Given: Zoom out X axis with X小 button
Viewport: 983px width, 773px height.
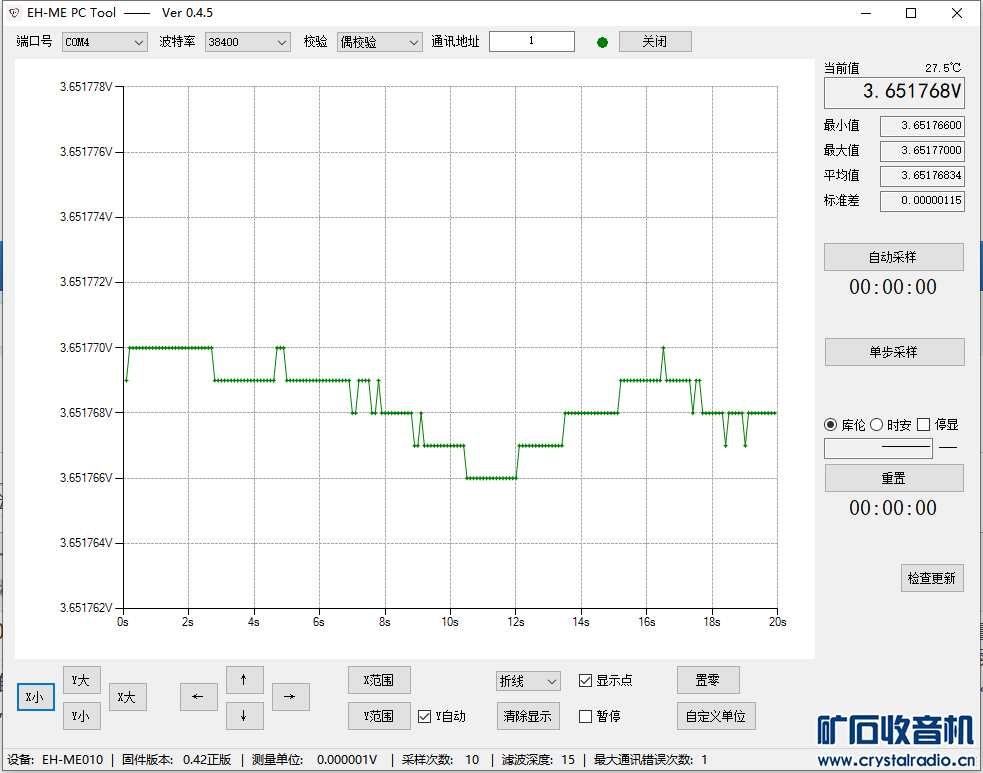Looking at the screenshot, I should tap(36, 697).
